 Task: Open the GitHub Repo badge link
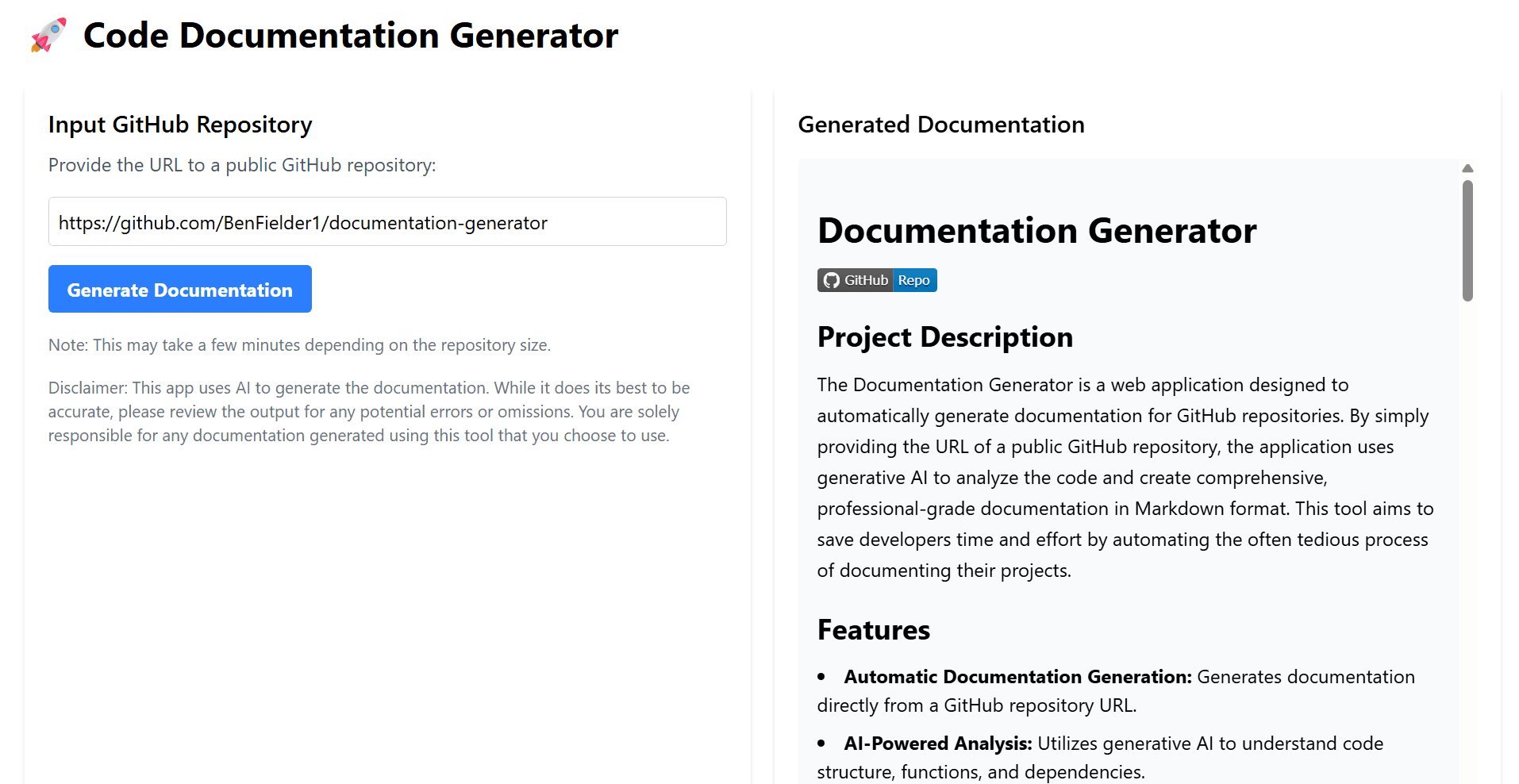click(x=877, y=280)
